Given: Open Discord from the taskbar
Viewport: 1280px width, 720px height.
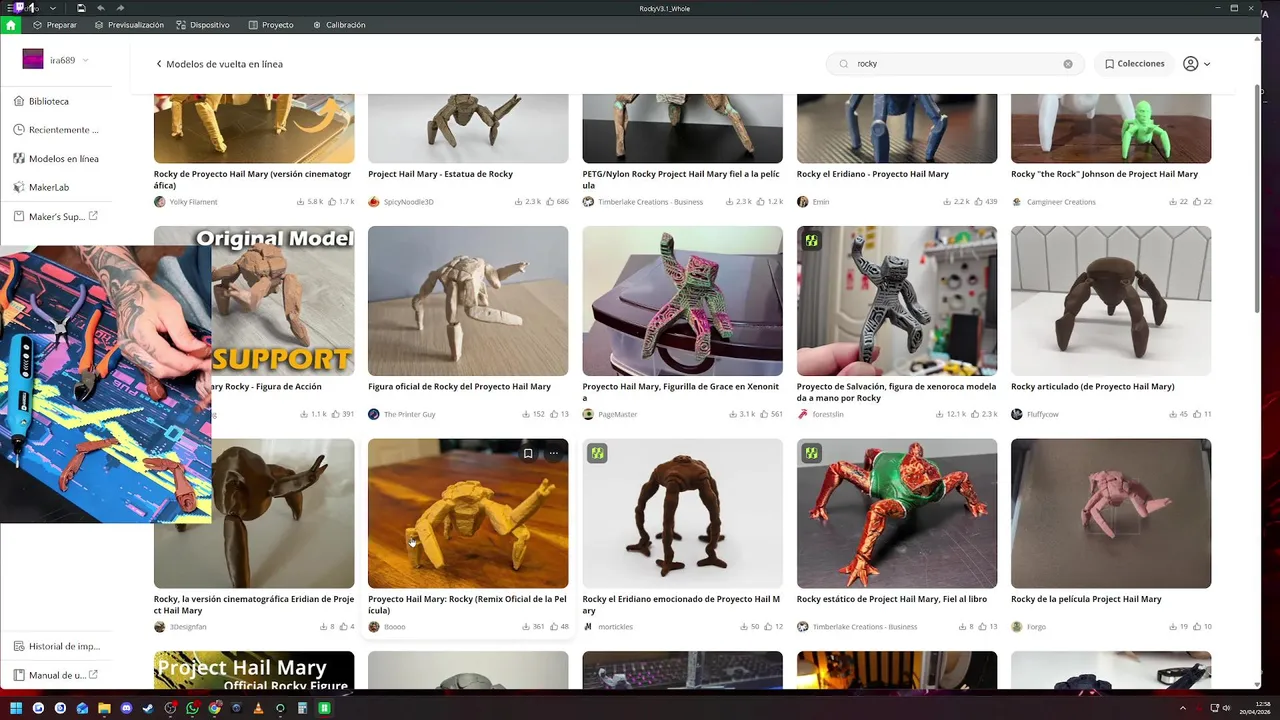Looking at the screenshot, I should [126, 708].
